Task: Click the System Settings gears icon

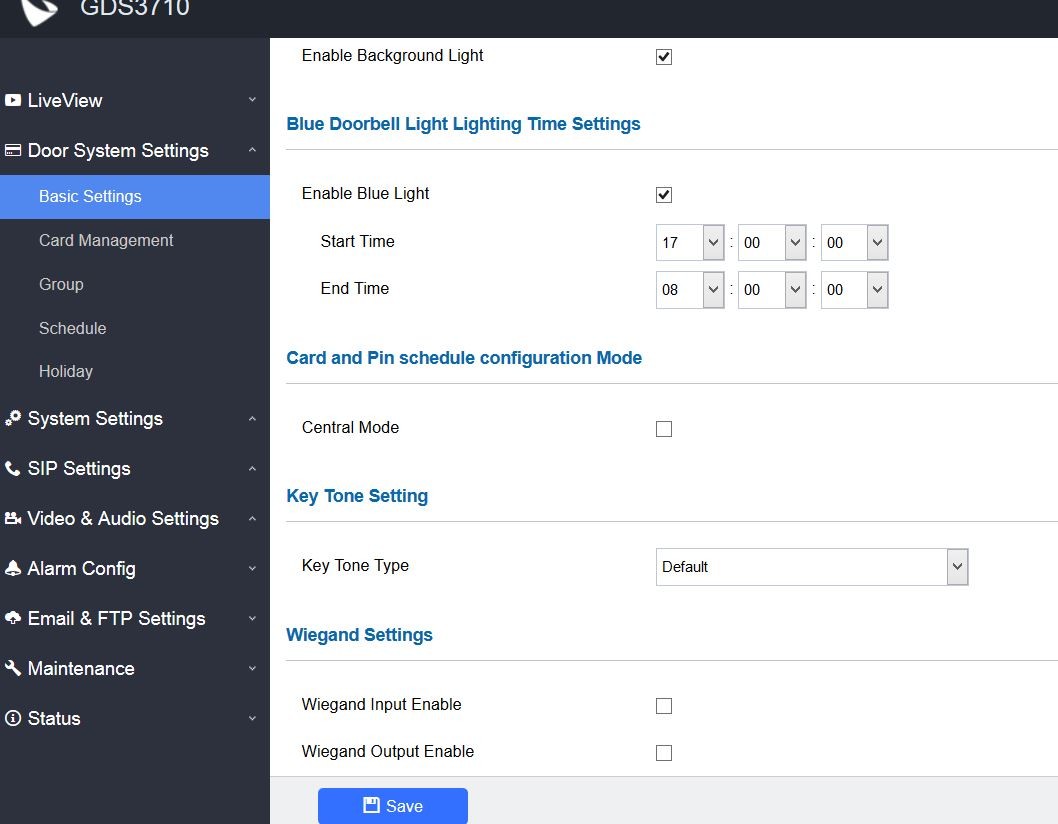Action: [13, 419]
